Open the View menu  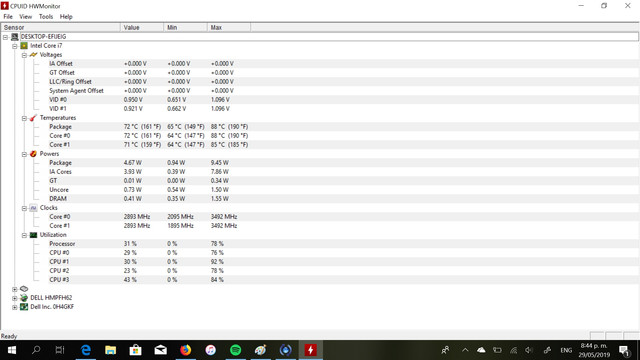point(25,17)
